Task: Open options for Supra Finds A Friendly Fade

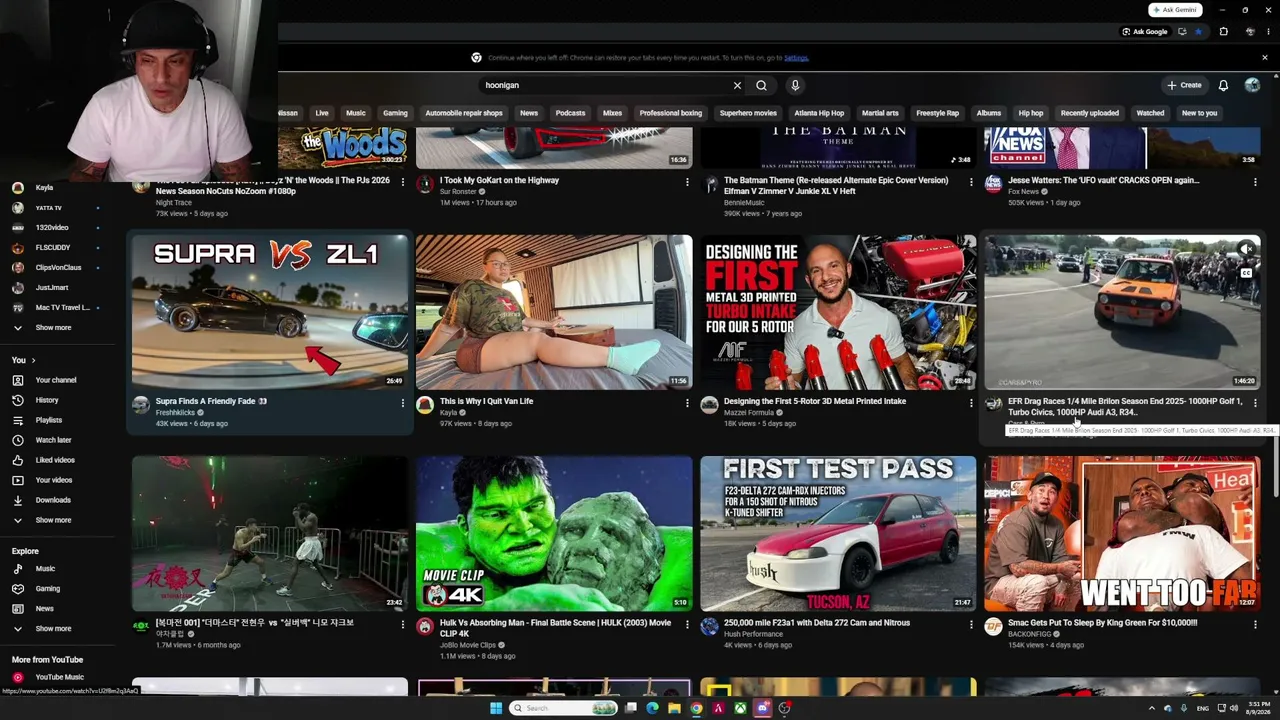Action: click(x=403, y=403)
